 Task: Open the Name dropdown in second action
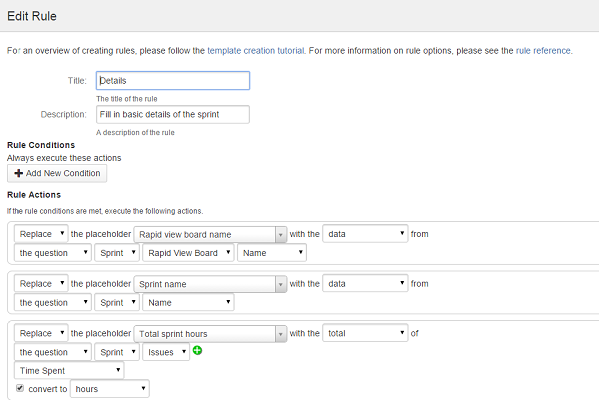188,302
